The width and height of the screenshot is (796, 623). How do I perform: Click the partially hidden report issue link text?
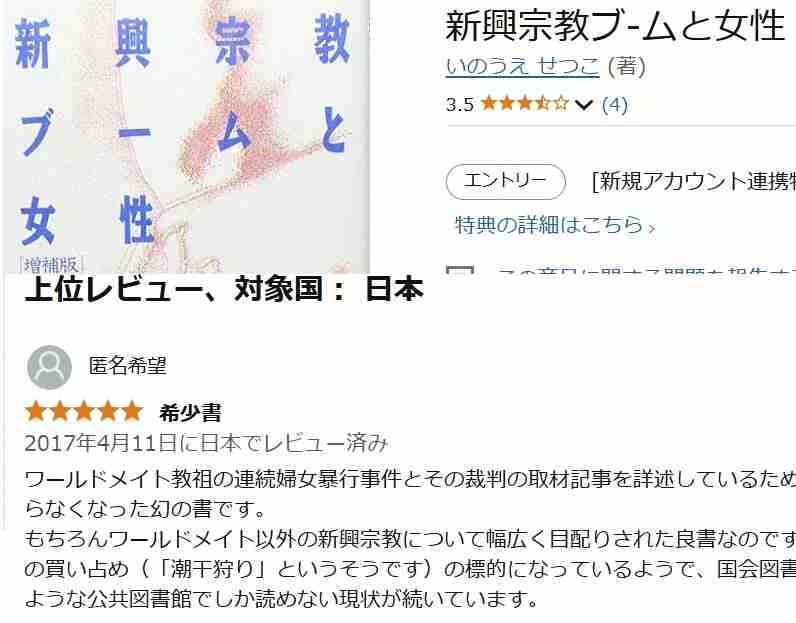[646, 270]
